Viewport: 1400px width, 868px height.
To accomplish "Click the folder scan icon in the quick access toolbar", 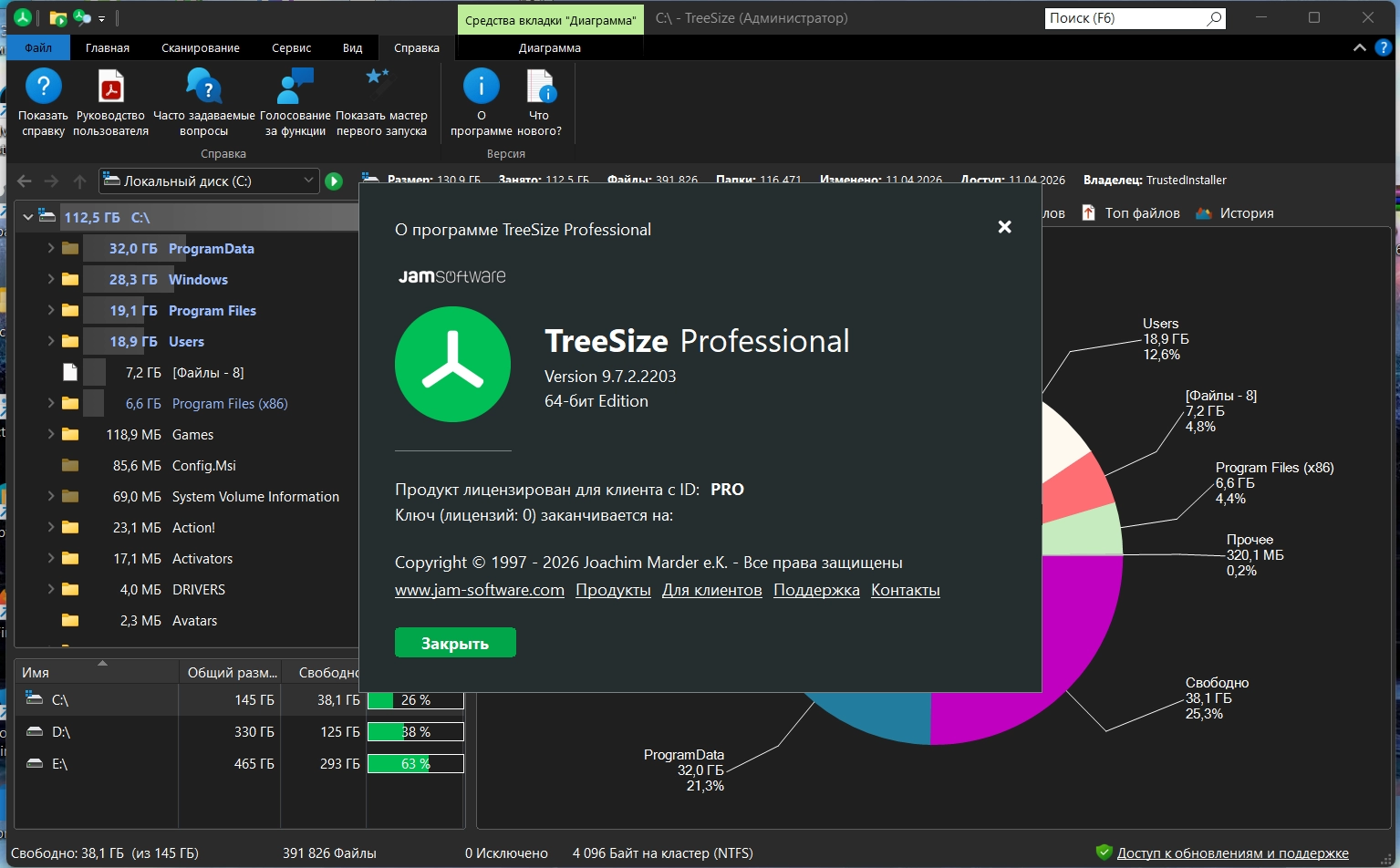I will click(x=57, y=17).
